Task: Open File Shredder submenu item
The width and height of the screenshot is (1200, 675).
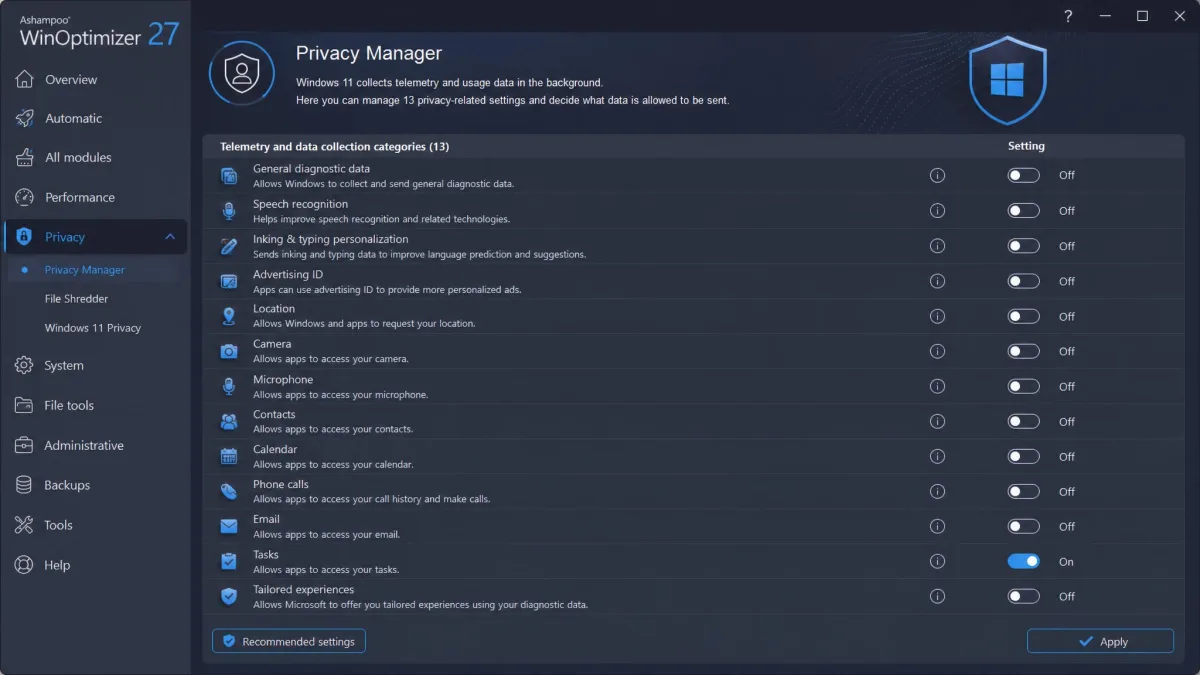Action: pos(76,299)
